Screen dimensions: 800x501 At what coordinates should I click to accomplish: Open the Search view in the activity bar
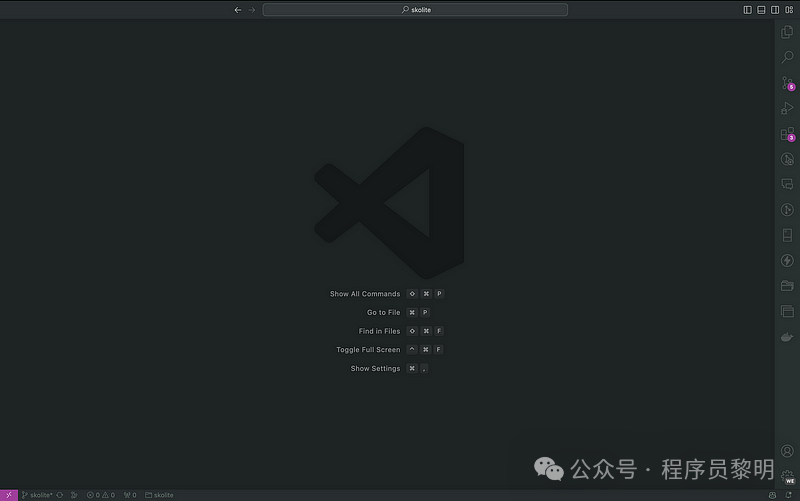[787, 57]
